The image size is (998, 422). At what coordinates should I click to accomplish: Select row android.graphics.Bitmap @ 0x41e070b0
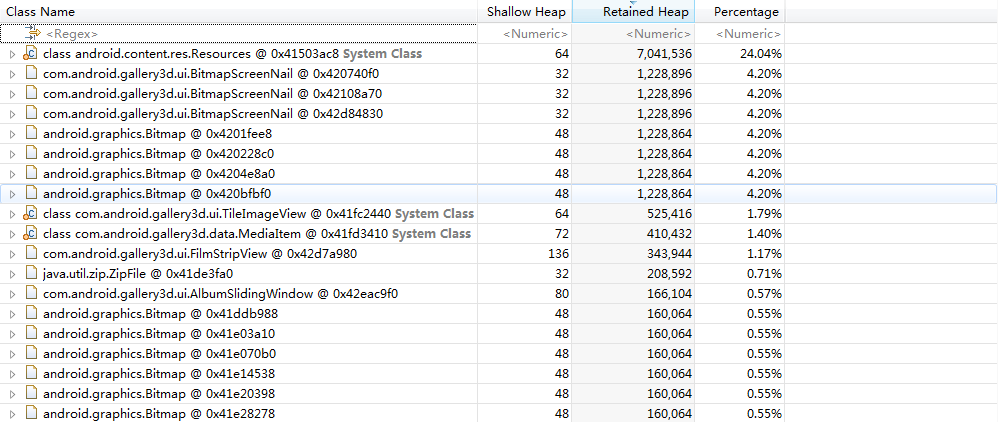point(498,353)
